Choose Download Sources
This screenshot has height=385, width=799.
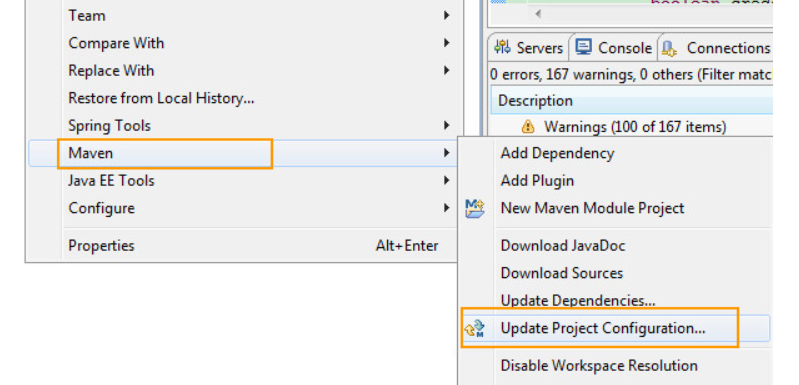pos(616,273)
